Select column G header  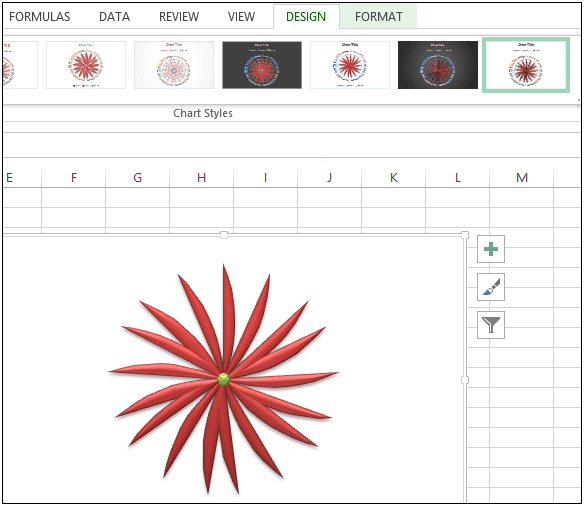137,178
